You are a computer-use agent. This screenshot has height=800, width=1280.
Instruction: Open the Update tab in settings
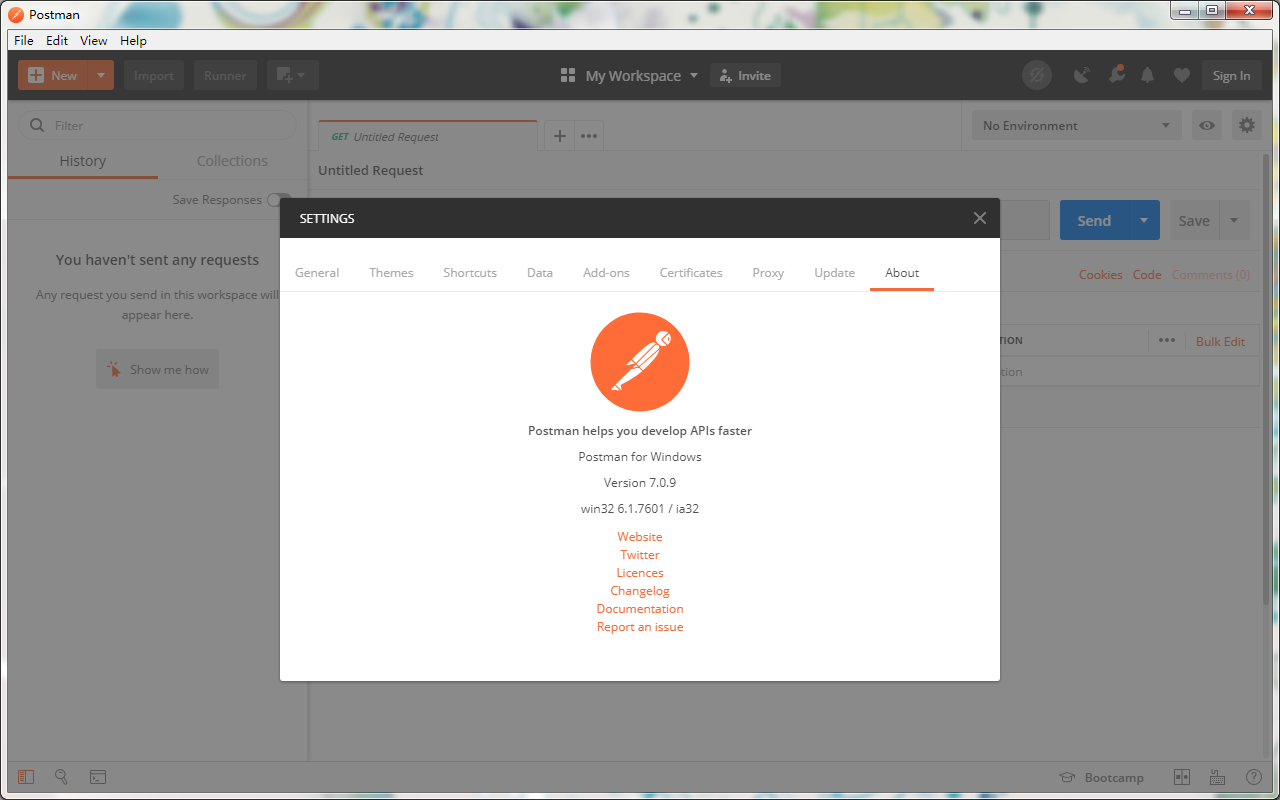click(x=834, y=273)
